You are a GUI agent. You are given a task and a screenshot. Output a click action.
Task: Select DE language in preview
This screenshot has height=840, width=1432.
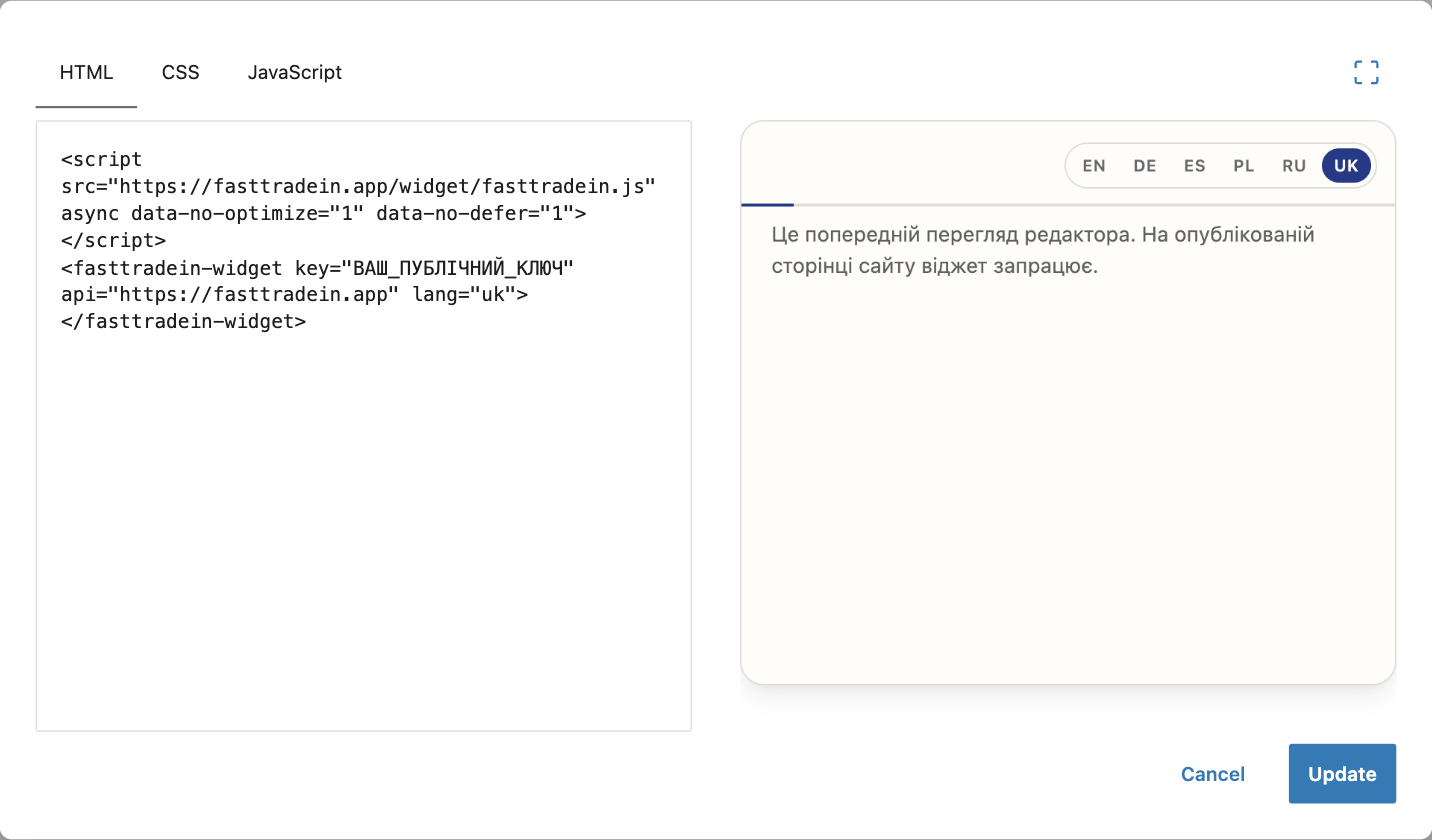[x=1145, y=166]
